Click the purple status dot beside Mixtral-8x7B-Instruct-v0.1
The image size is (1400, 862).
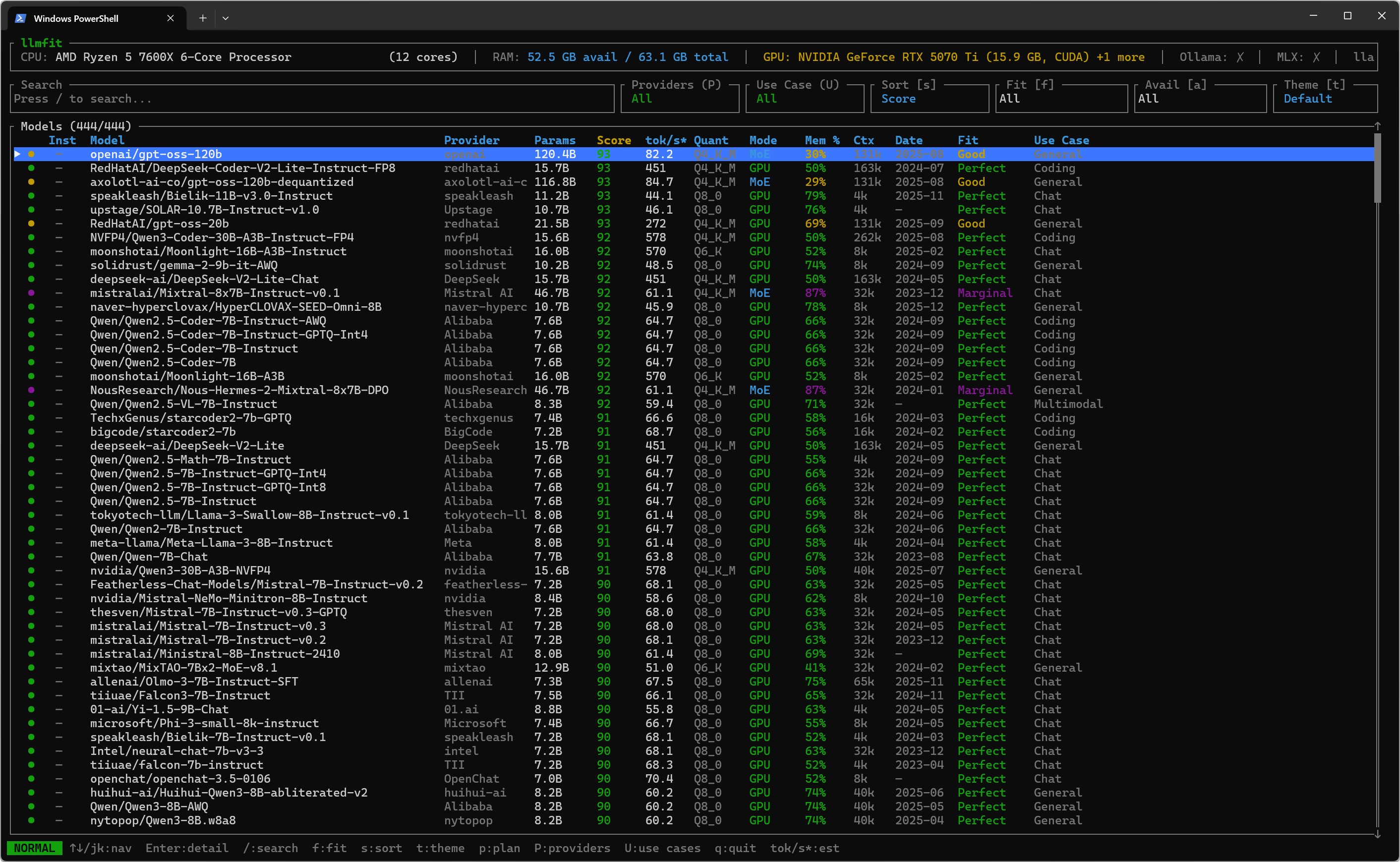coord(31,293)
